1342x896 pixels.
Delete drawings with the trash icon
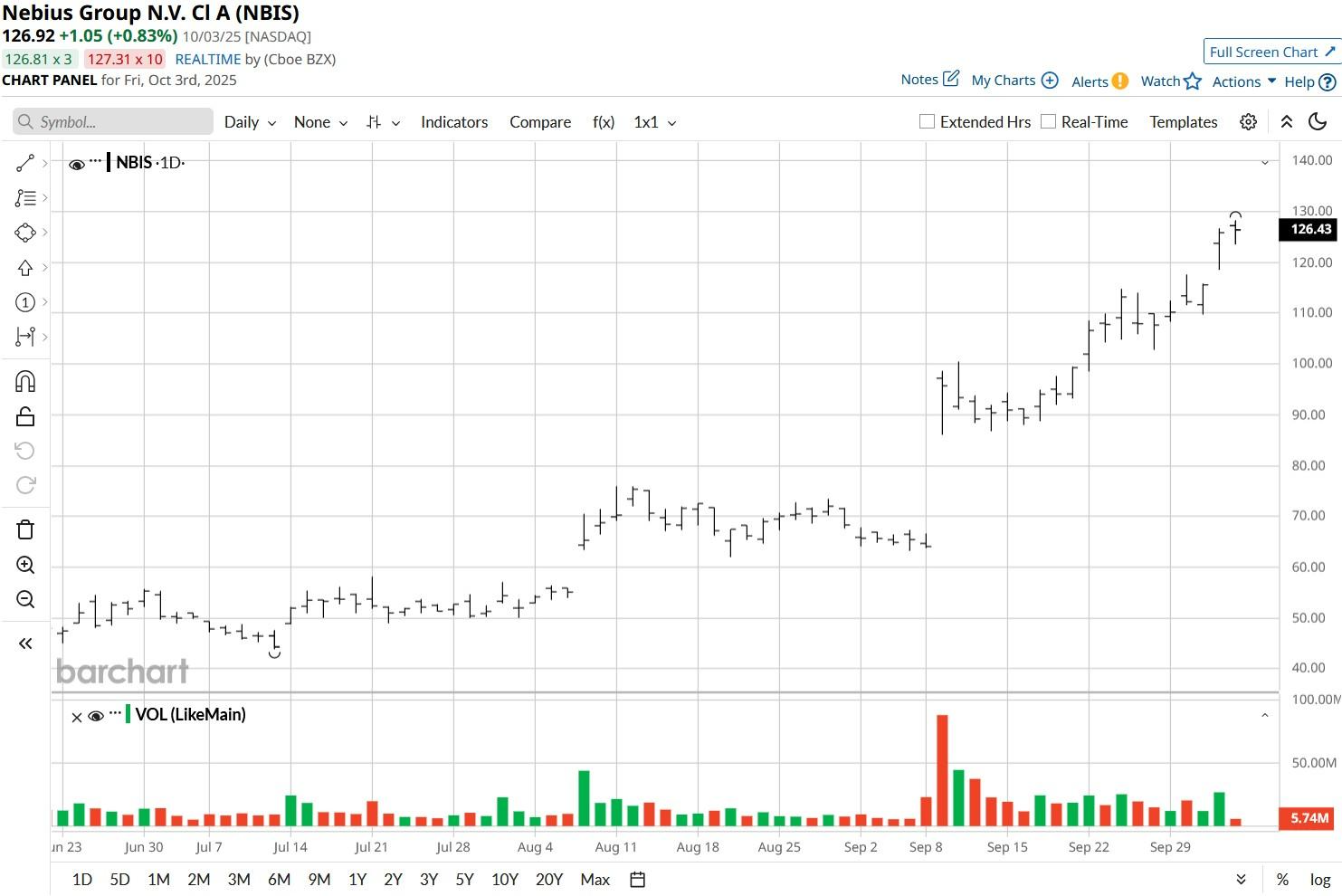25,529
